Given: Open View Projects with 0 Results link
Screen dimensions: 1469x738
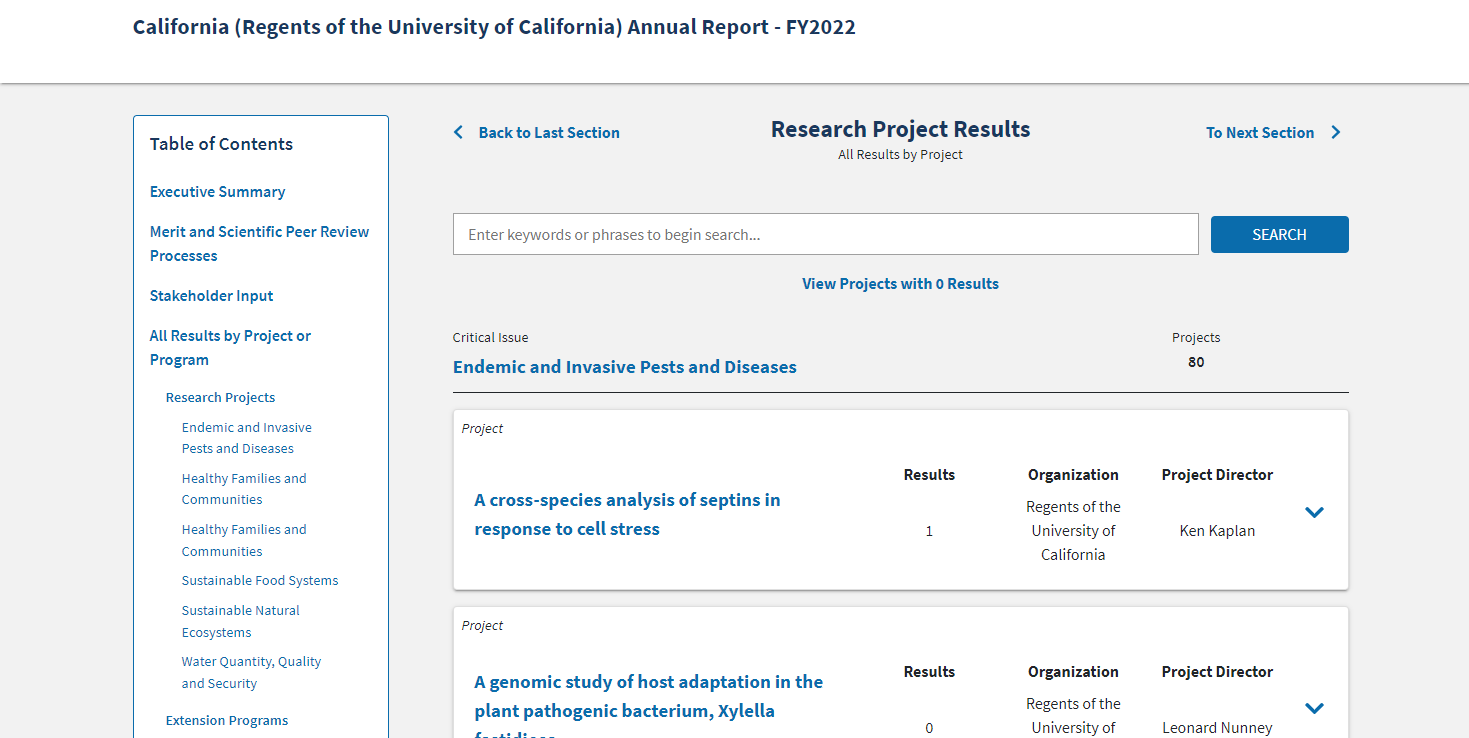Looking at the screenshot, I should pos(900,283).
